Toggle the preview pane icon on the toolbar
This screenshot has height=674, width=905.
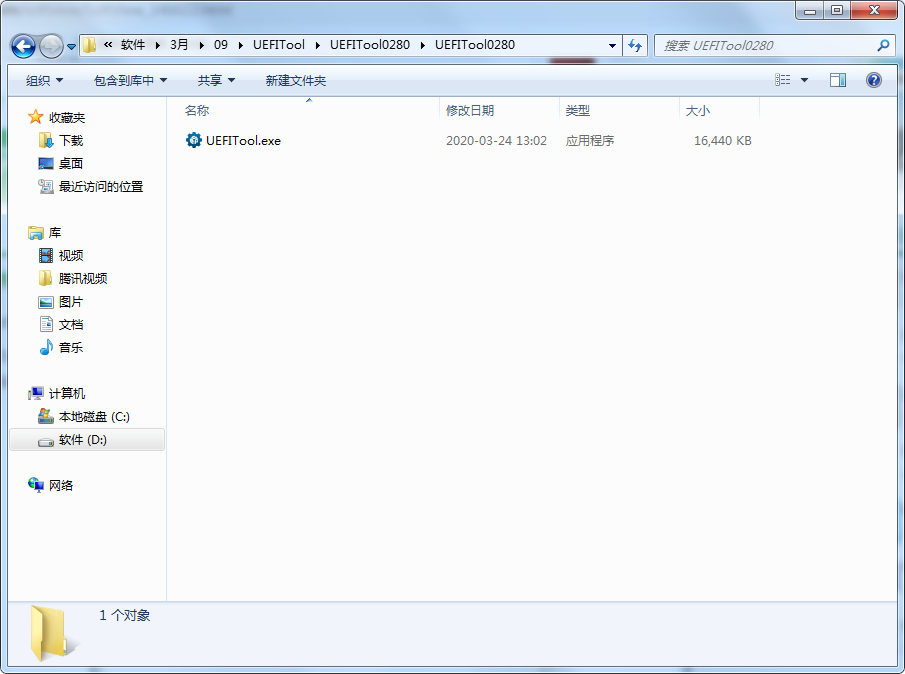click(838, 79)
